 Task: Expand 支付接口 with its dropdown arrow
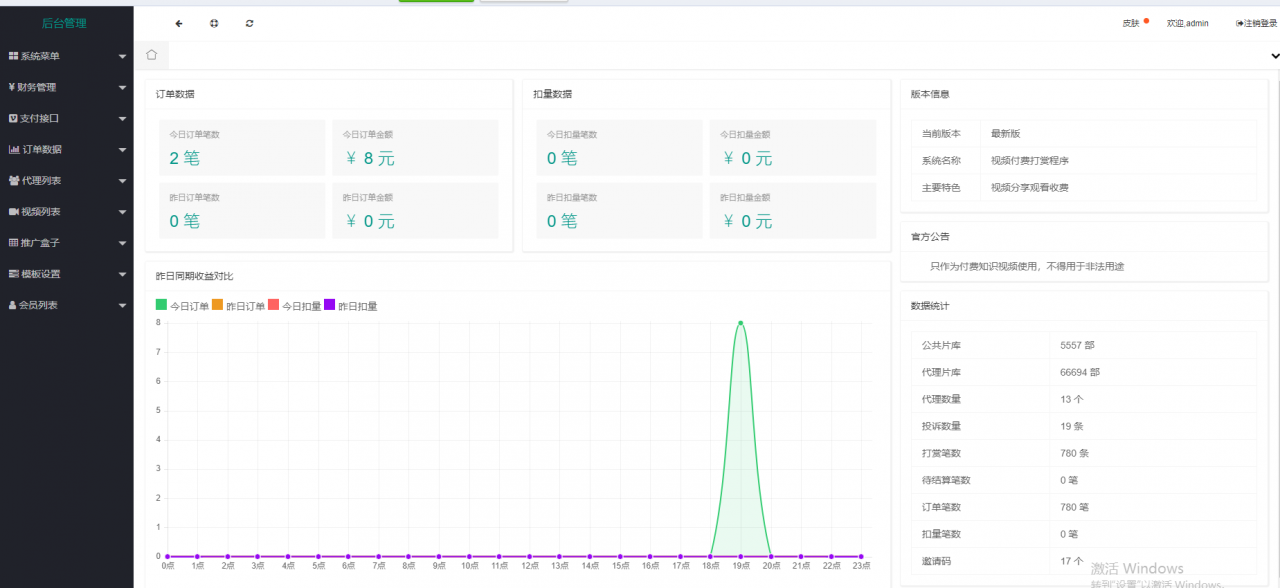coord(122,119)
